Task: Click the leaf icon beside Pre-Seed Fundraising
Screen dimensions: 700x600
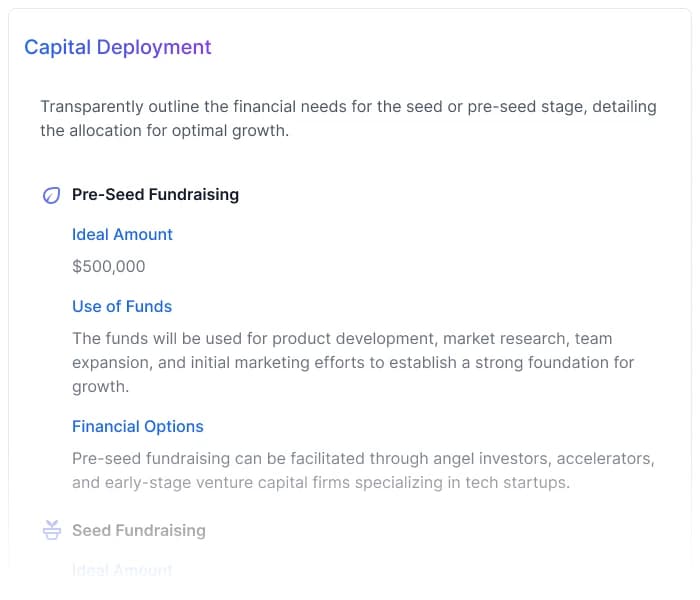Action: [51, 195]
